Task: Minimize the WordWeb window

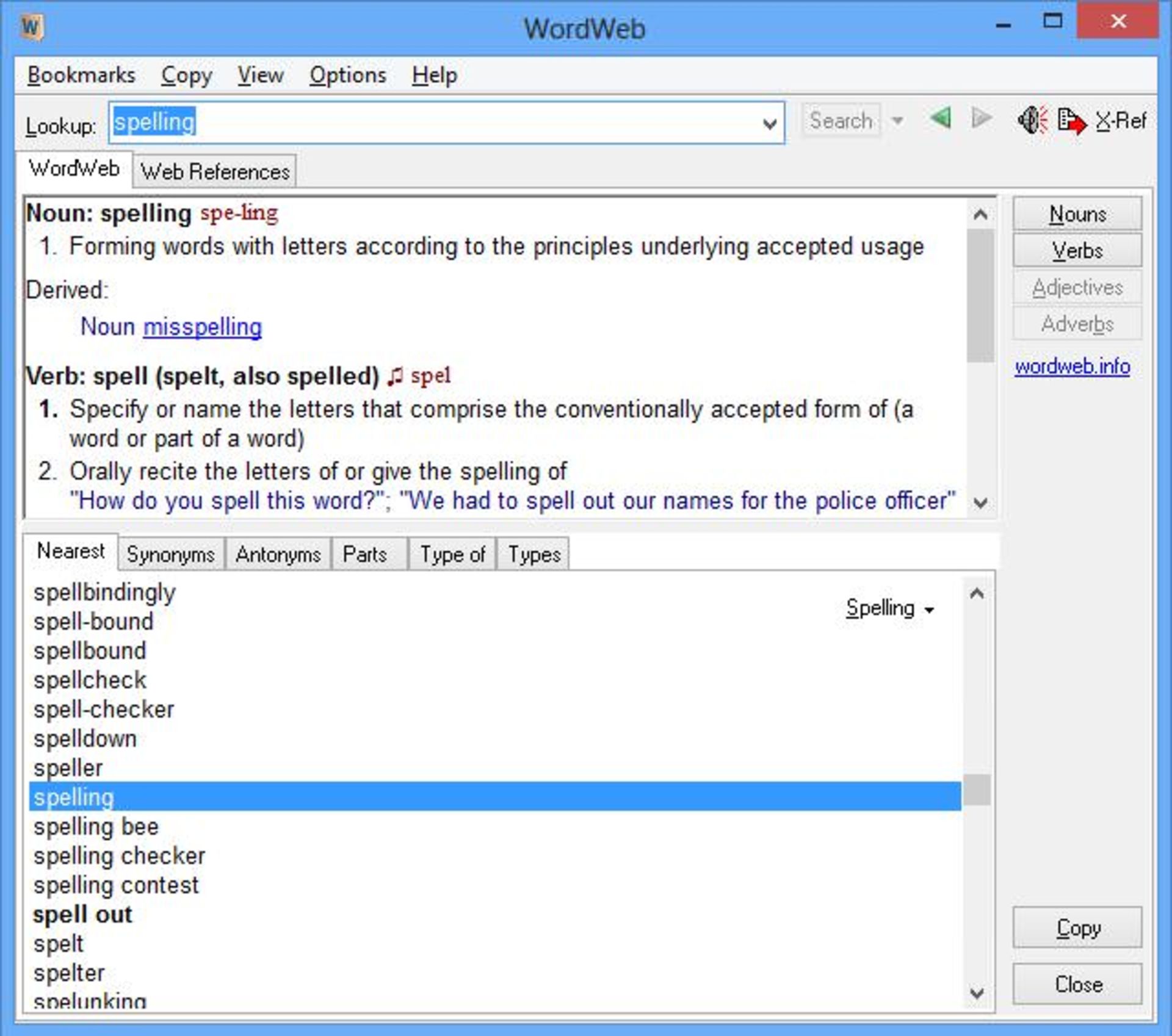Action: tap(1003, 24)
